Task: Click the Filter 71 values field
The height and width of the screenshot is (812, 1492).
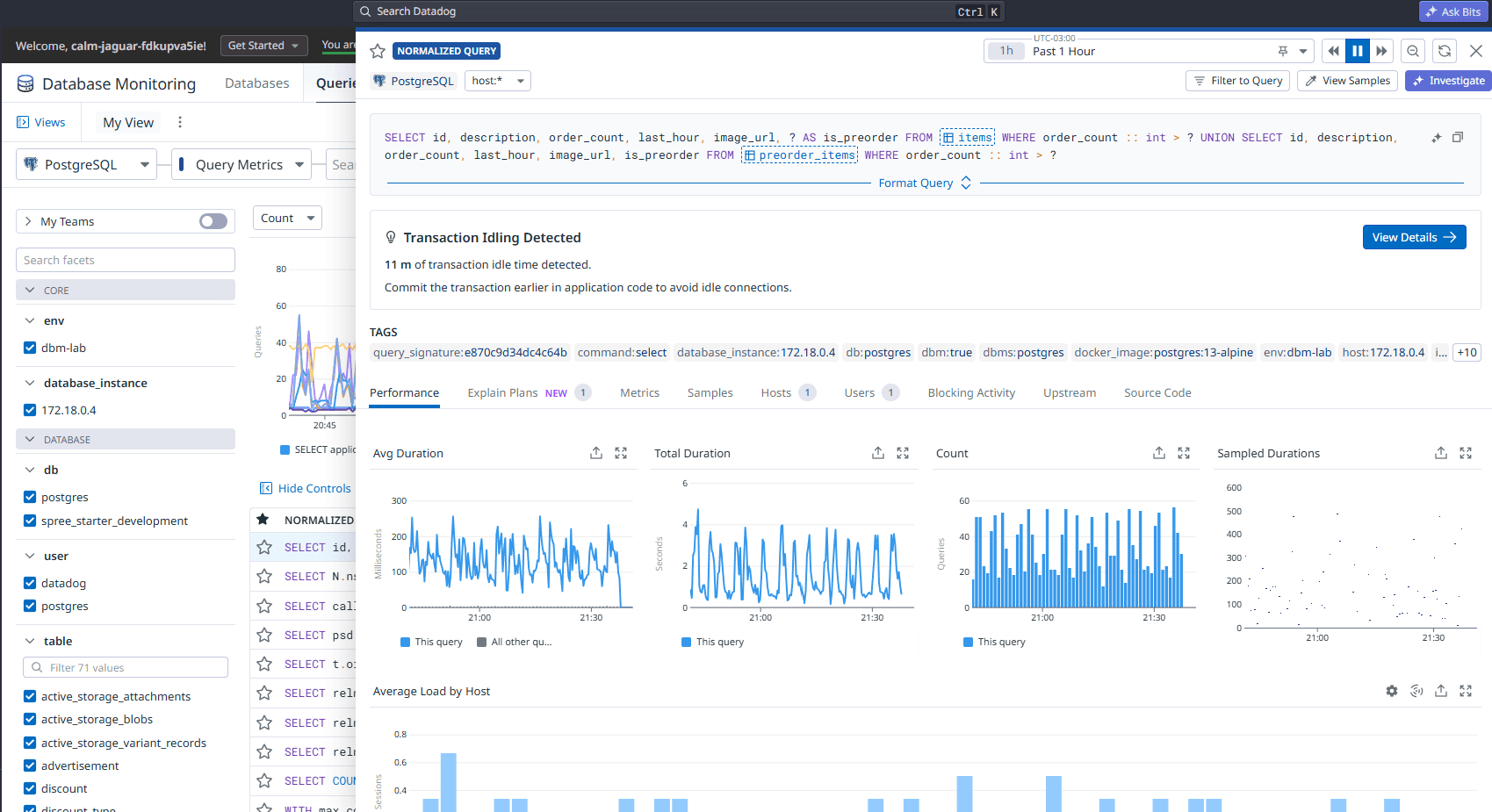Action: point(126,667)
